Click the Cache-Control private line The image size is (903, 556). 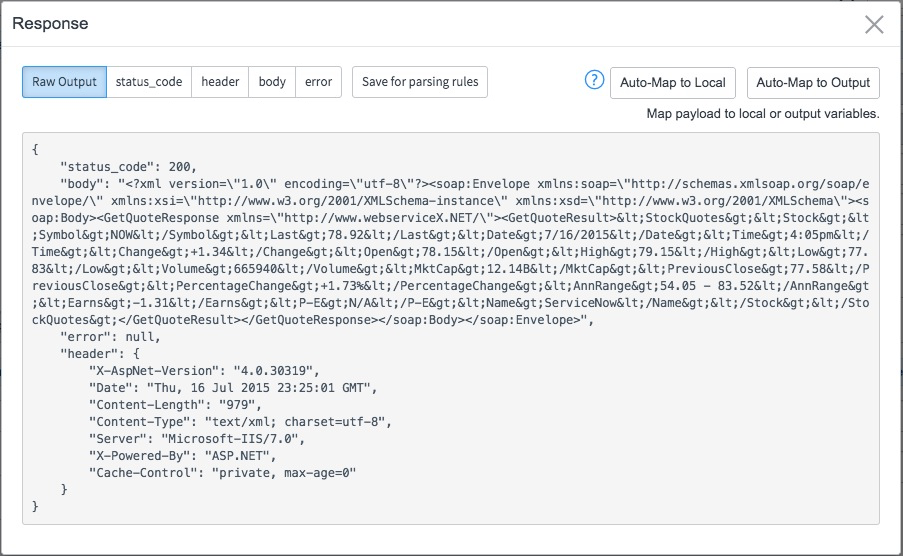(222, 473)
